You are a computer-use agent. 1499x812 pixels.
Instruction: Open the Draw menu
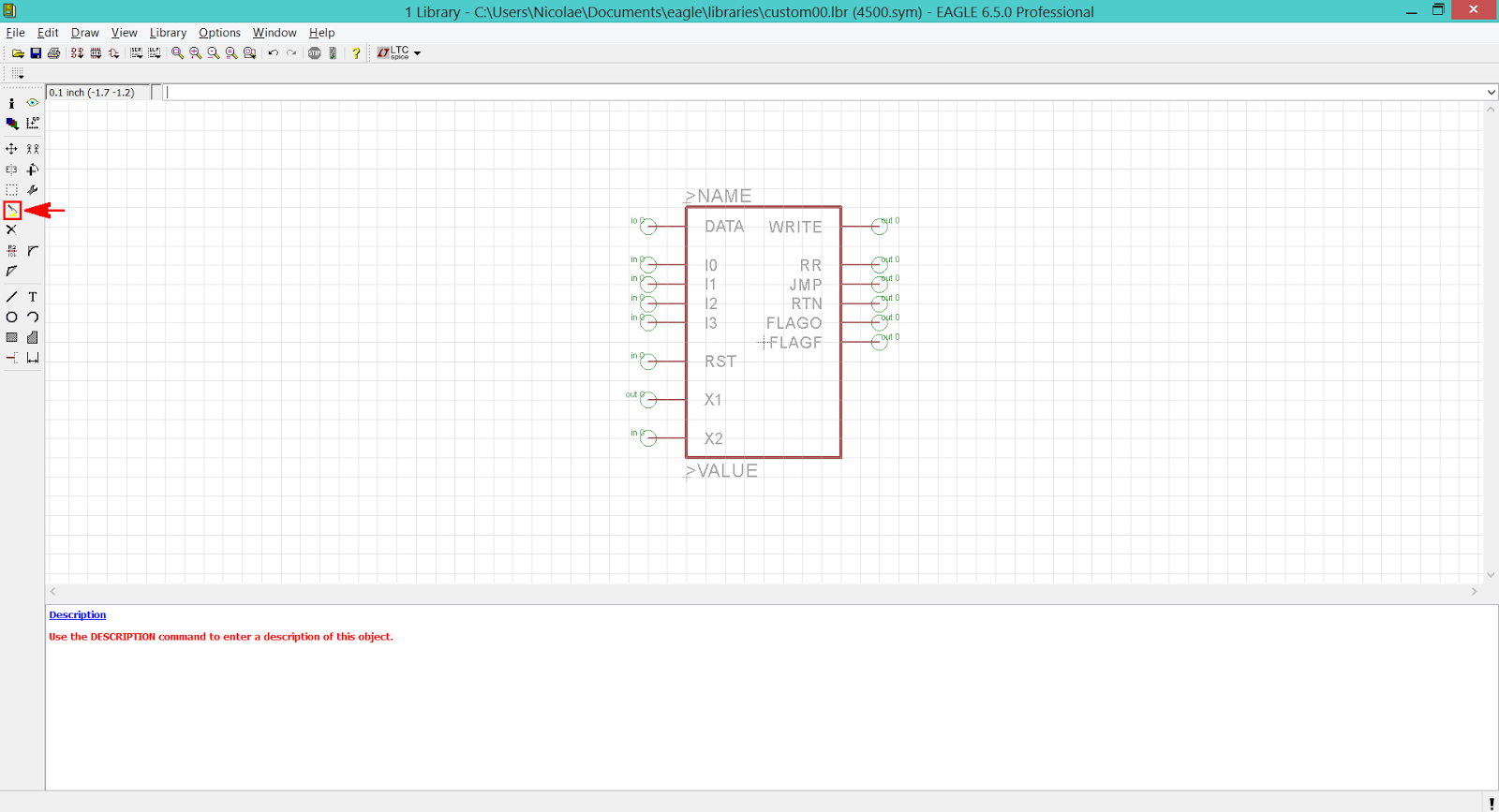(84, 33)
